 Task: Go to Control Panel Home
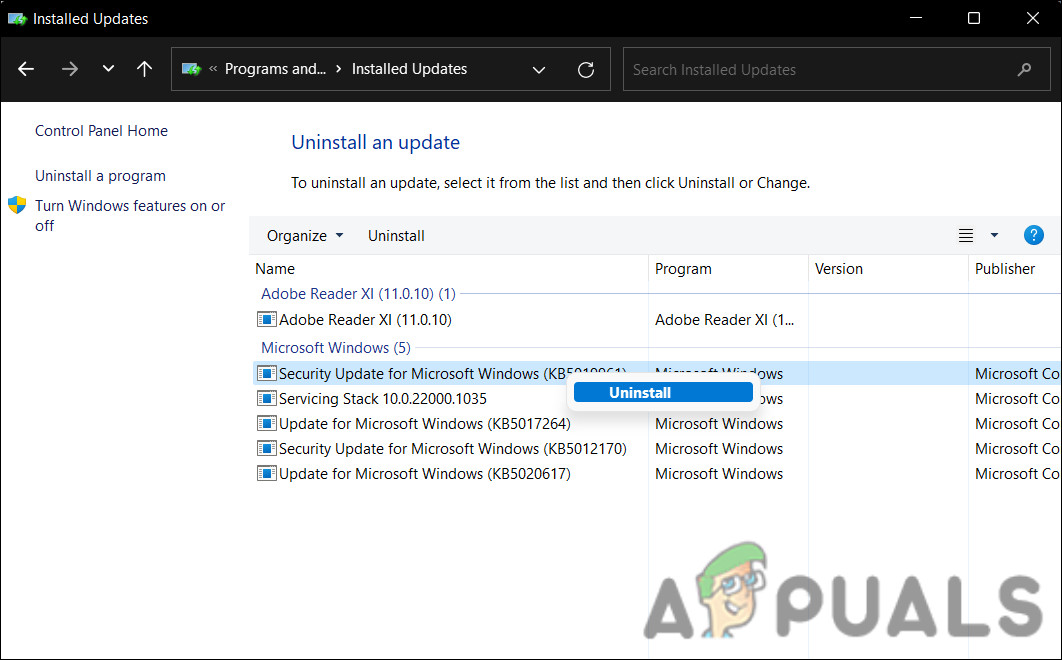coord(101,130)
